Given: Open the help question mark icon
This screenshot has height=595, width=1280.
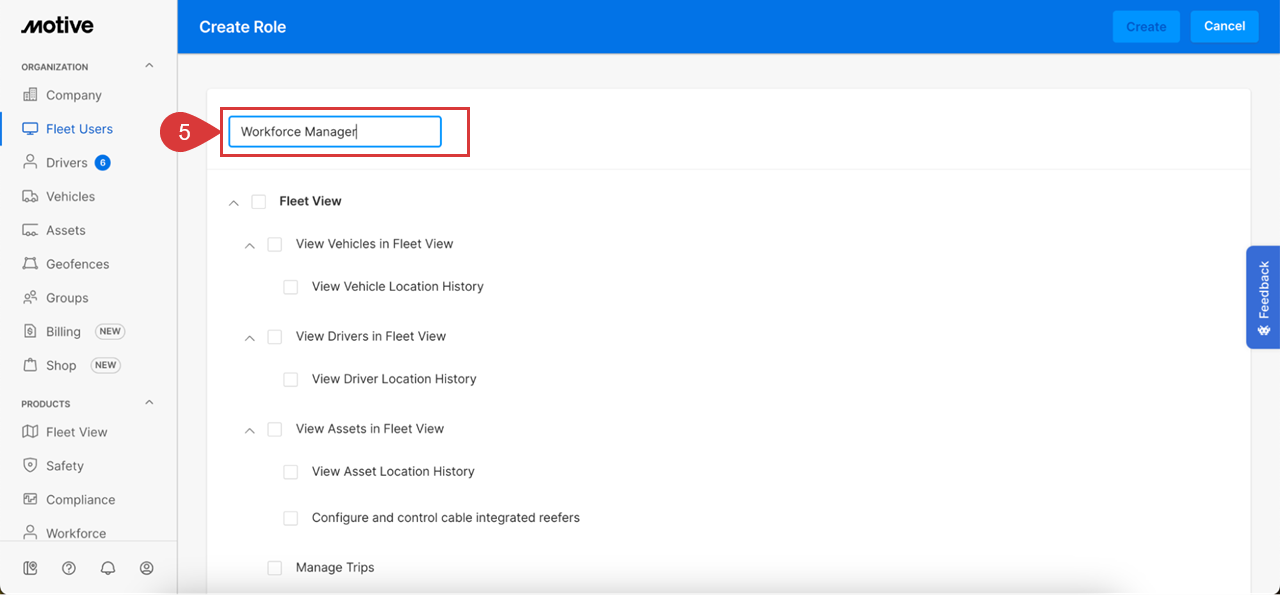Looking at the screenshot, I should 69,568.
